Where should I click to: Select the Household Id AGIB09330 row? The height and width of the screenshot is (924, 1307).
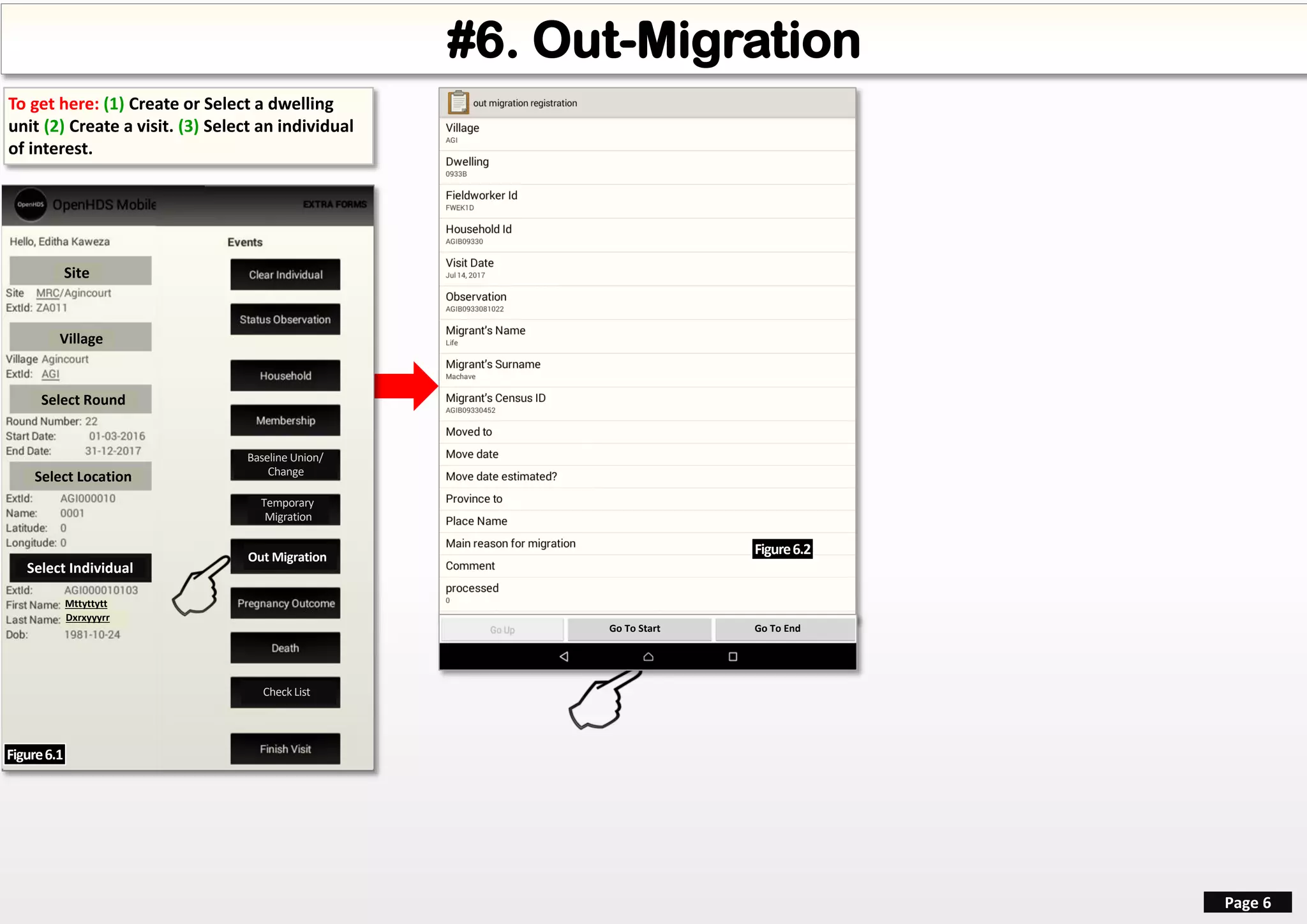[647, 235]
